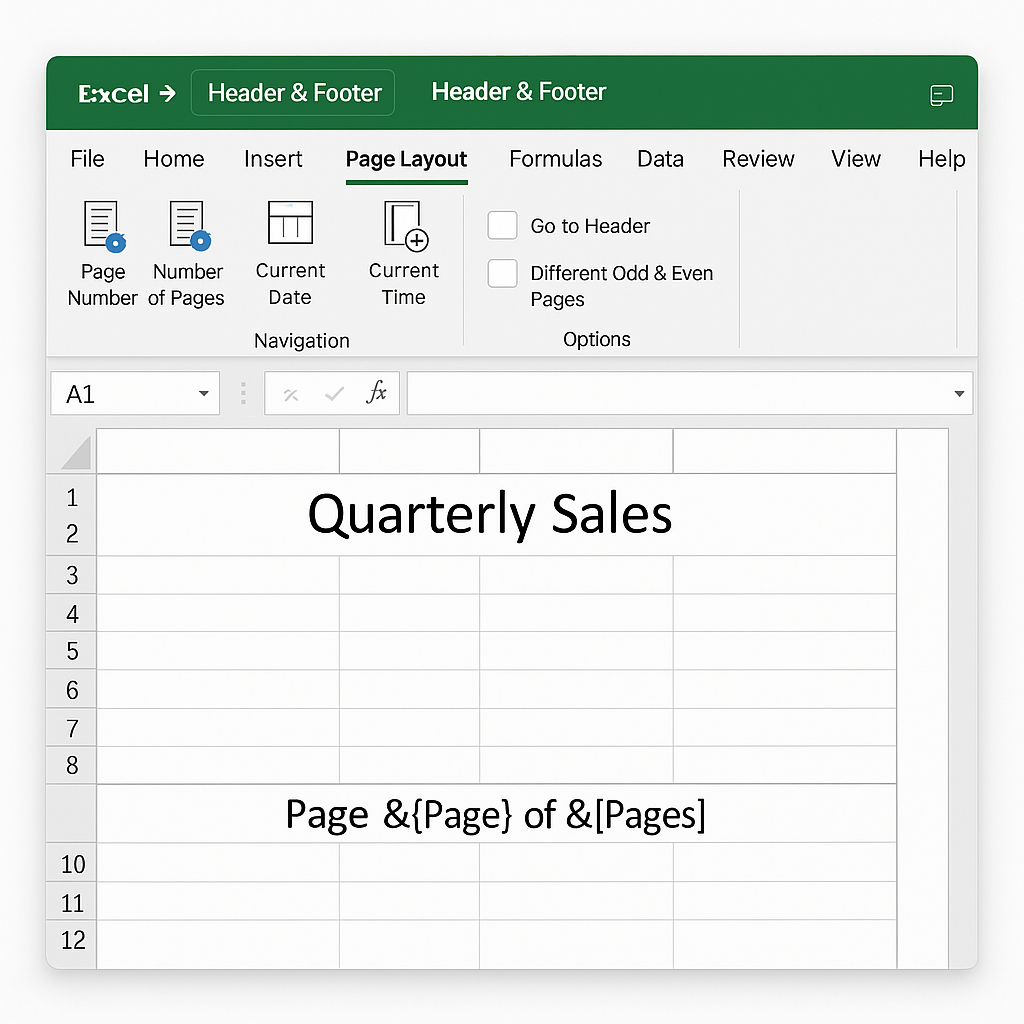Click into the formula bar input
This screenshot has width=1024, height=1024.
690,393
